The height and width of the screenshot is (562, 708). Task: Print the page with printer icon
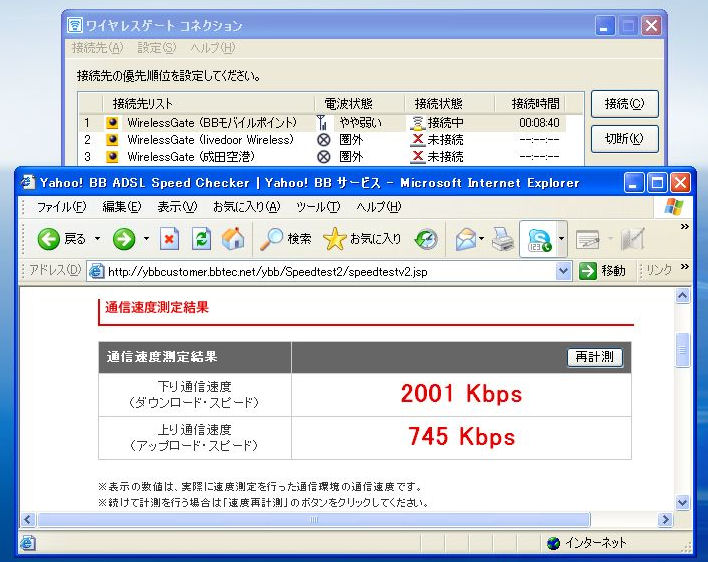pos(502,239)
